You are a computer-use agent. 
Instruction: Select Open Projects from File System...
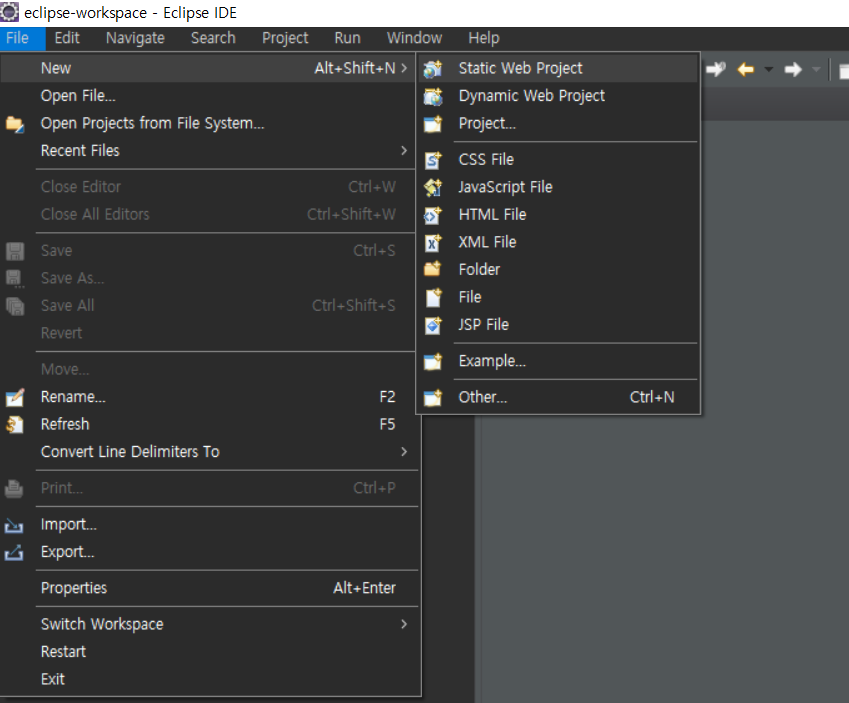click(208, 123)
